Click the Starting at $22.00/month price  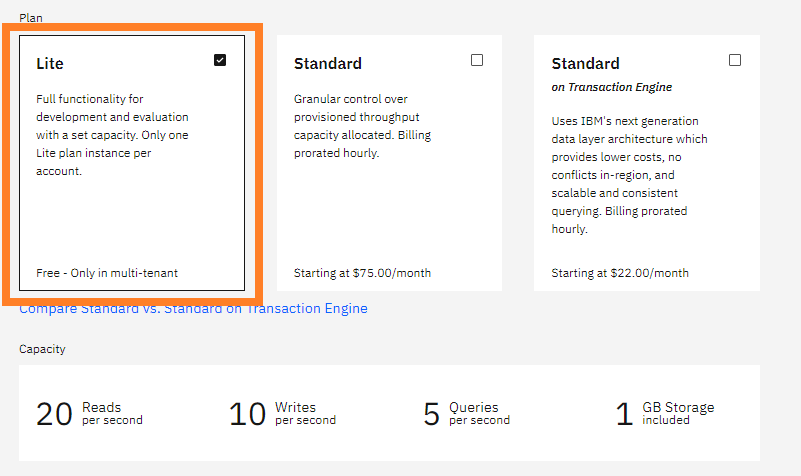click(x=620, y=272)
